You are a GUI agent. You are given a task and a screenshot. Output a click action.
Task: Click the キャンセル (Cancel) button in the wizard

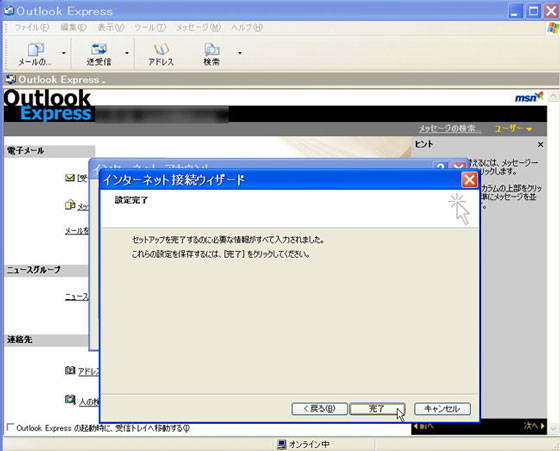pyautogui.click(x=442, y=409)
